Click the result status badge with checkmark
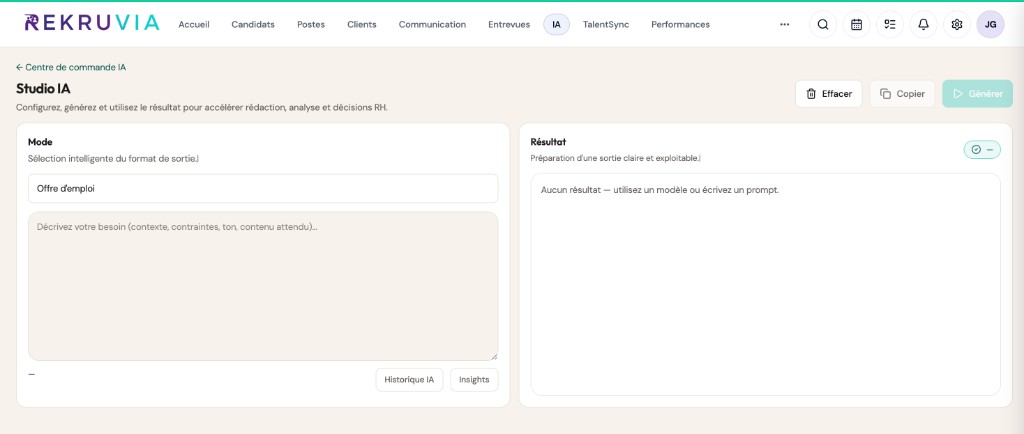1024x434 pixels. coord(982,149)
